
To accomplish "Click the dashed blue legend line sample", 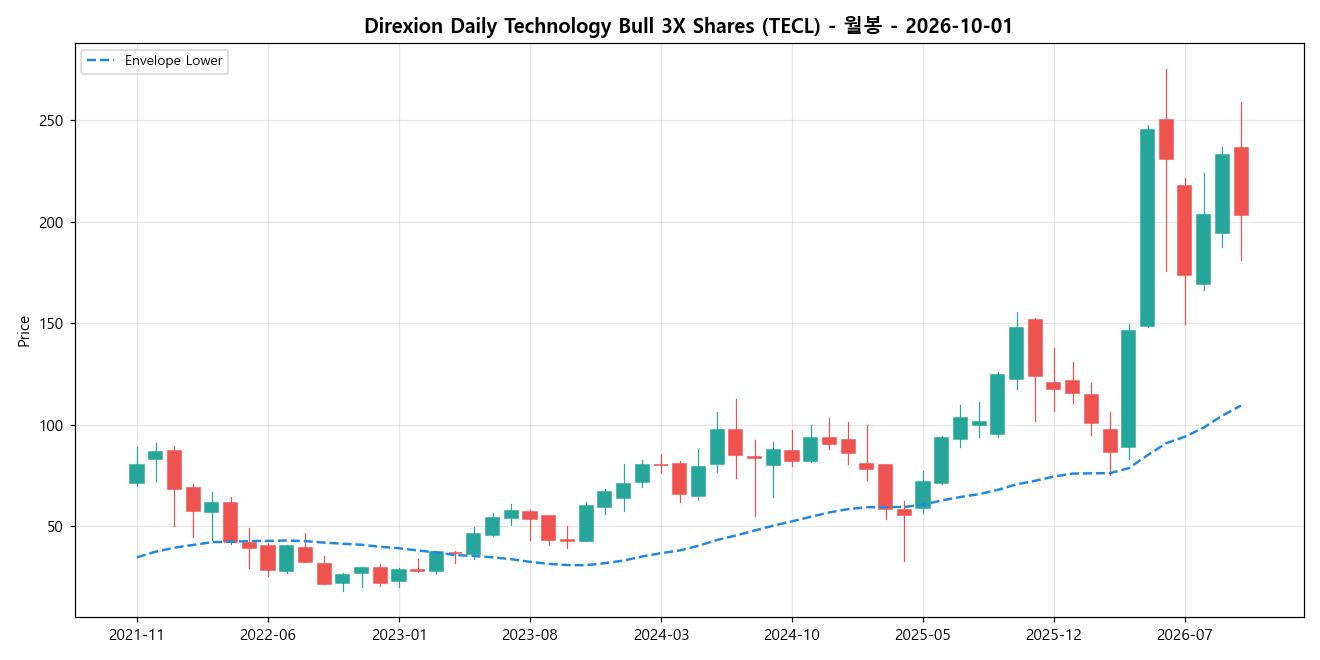I will (102, 61).
